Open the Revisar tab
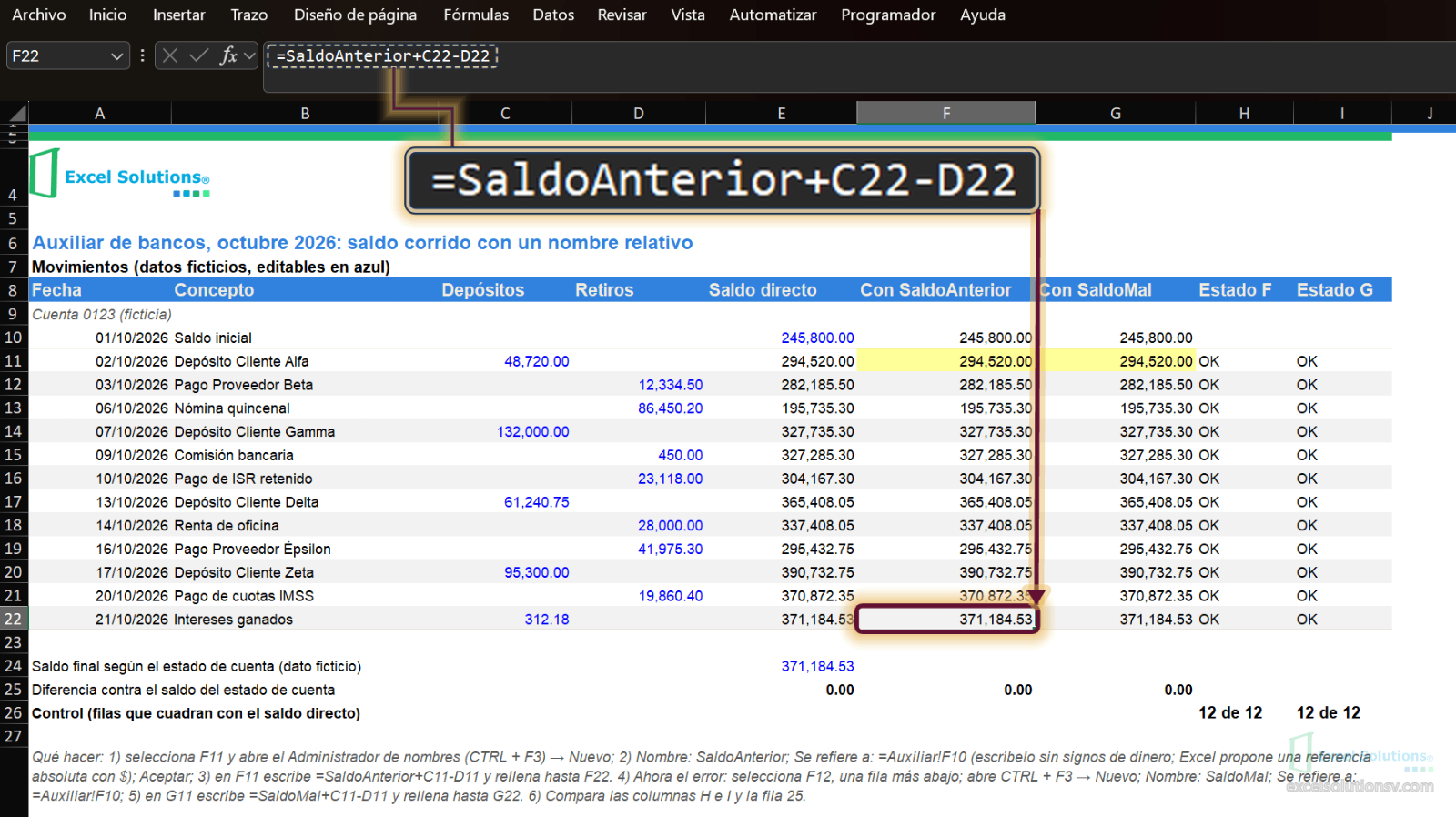The image size is (1456, 817). tap(622, 15)
